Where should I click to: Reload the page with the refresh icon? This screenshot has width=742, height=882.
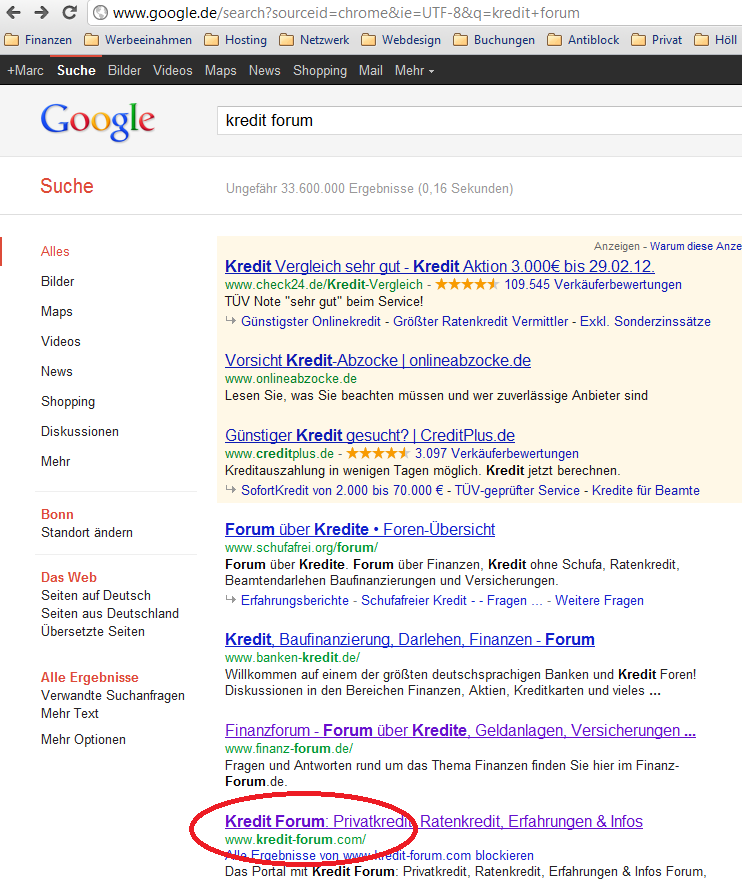click(x=69, y=12)
